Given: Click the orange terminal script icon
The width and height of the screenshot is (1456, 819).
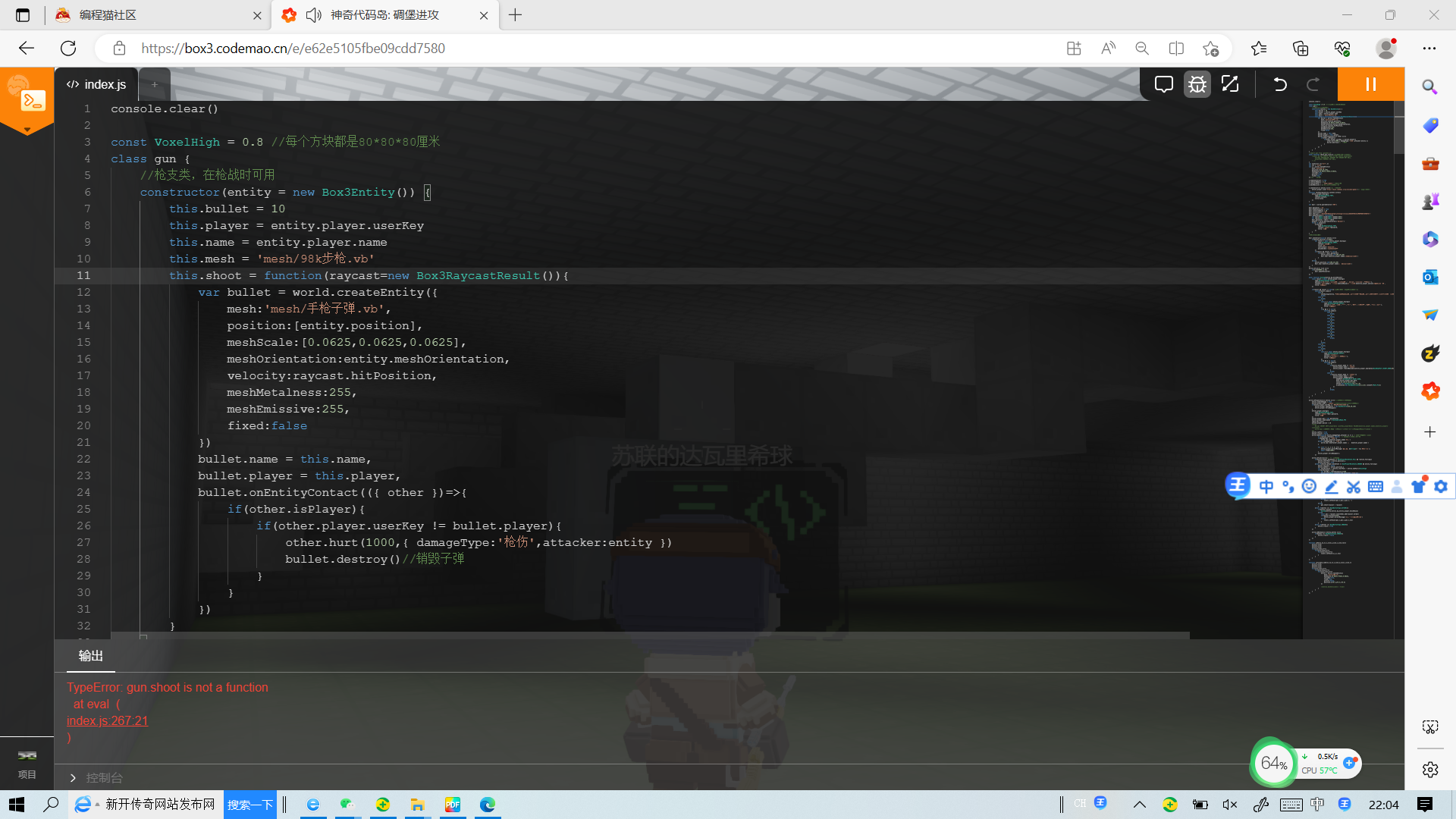Looking at the screenshot, I should (33, 100).
